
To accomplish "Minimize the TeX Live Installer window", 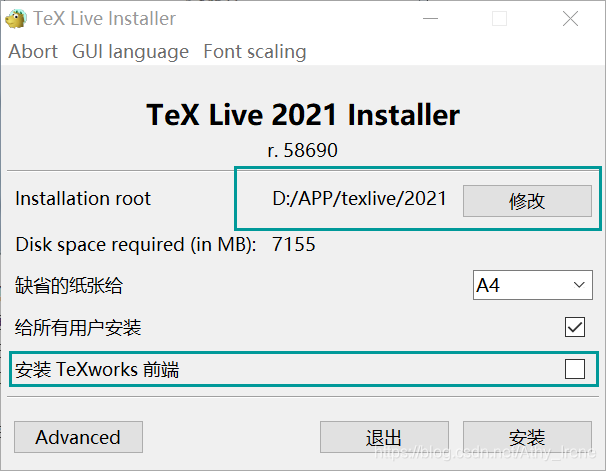I will click(430, 19).
